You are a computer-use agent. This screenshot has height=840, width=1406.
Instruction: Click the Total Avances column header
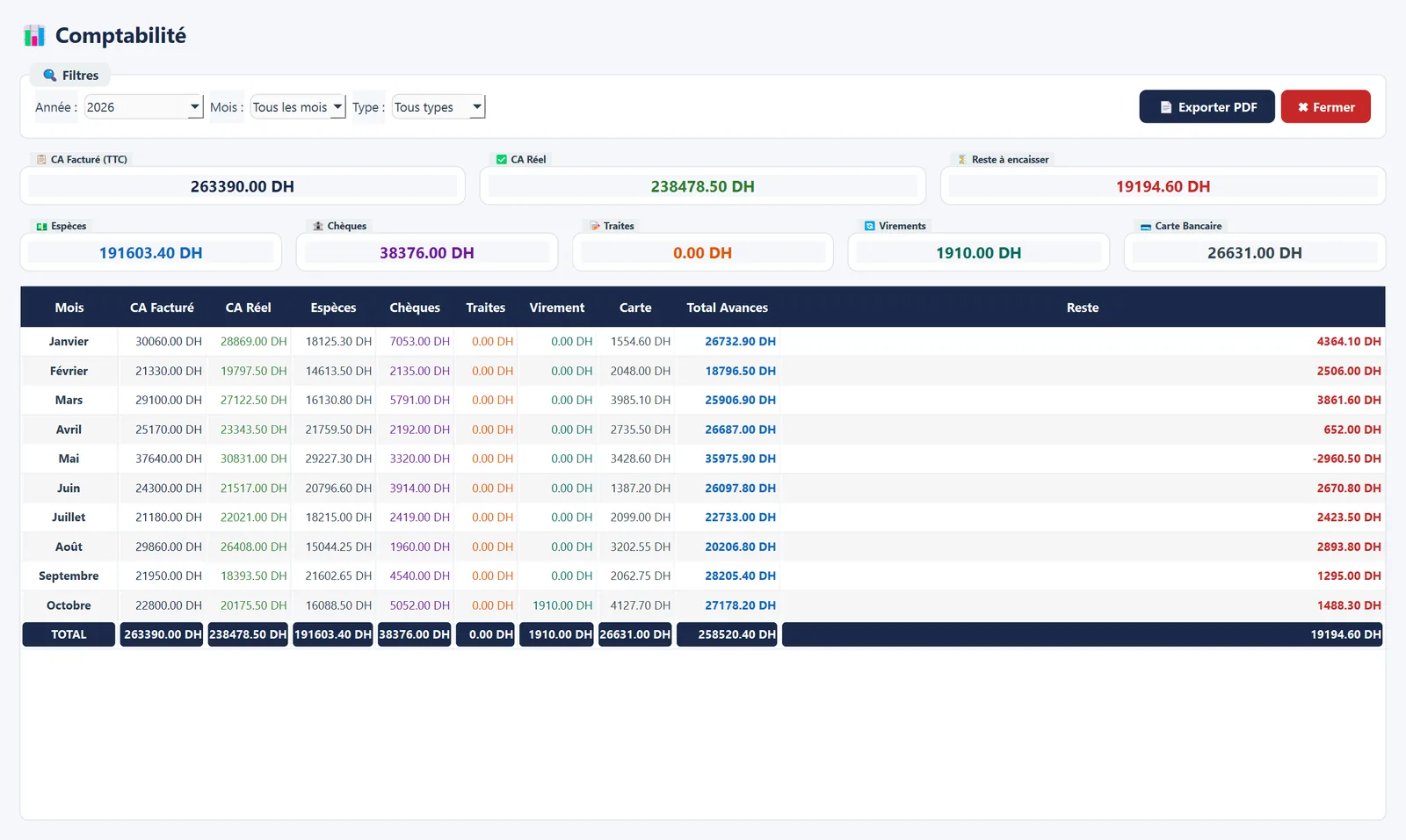pos(727,308)
